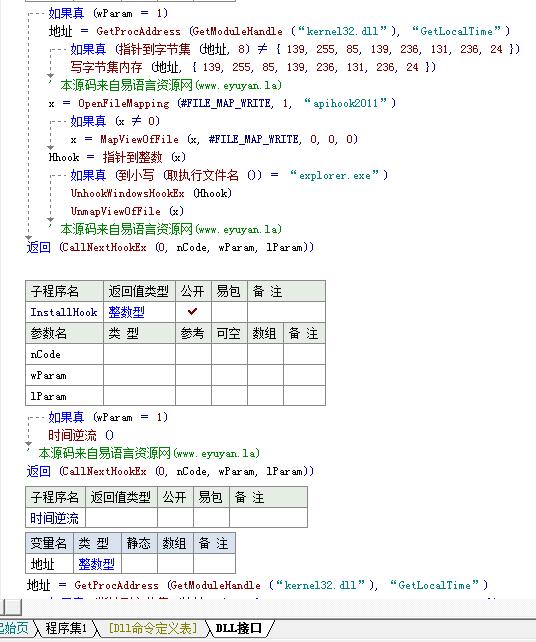Screen dimensions: 536x642
Task: Toggle the 公开 checkmark for InstallHook
Action: coord(193,312)
